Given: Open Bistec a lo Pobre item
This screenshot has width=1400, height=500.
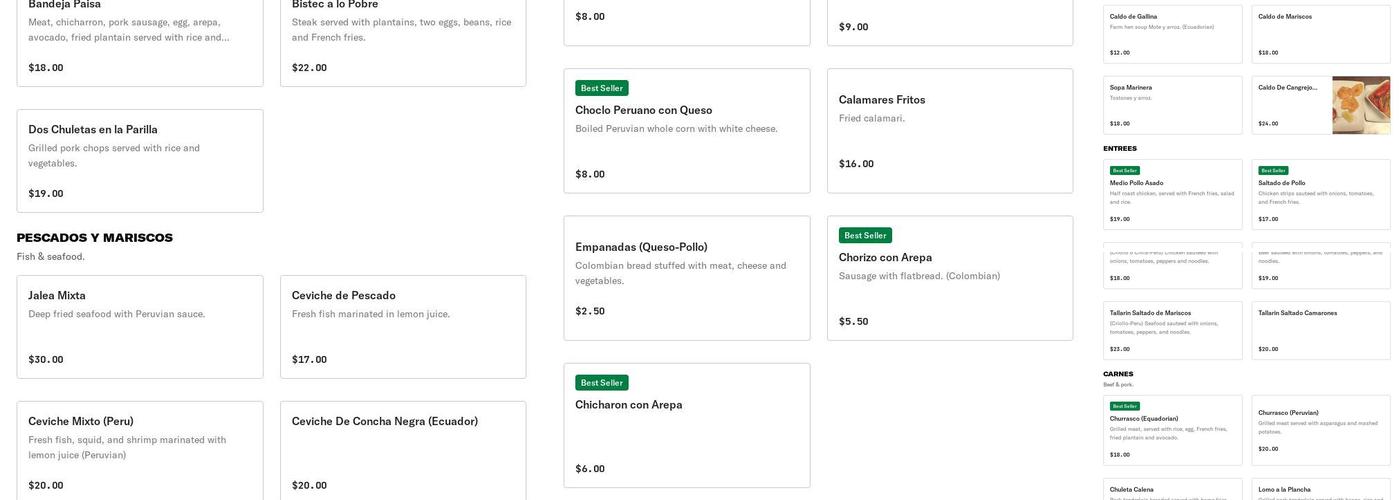Looking at the screenshot, I should (403, 40).
